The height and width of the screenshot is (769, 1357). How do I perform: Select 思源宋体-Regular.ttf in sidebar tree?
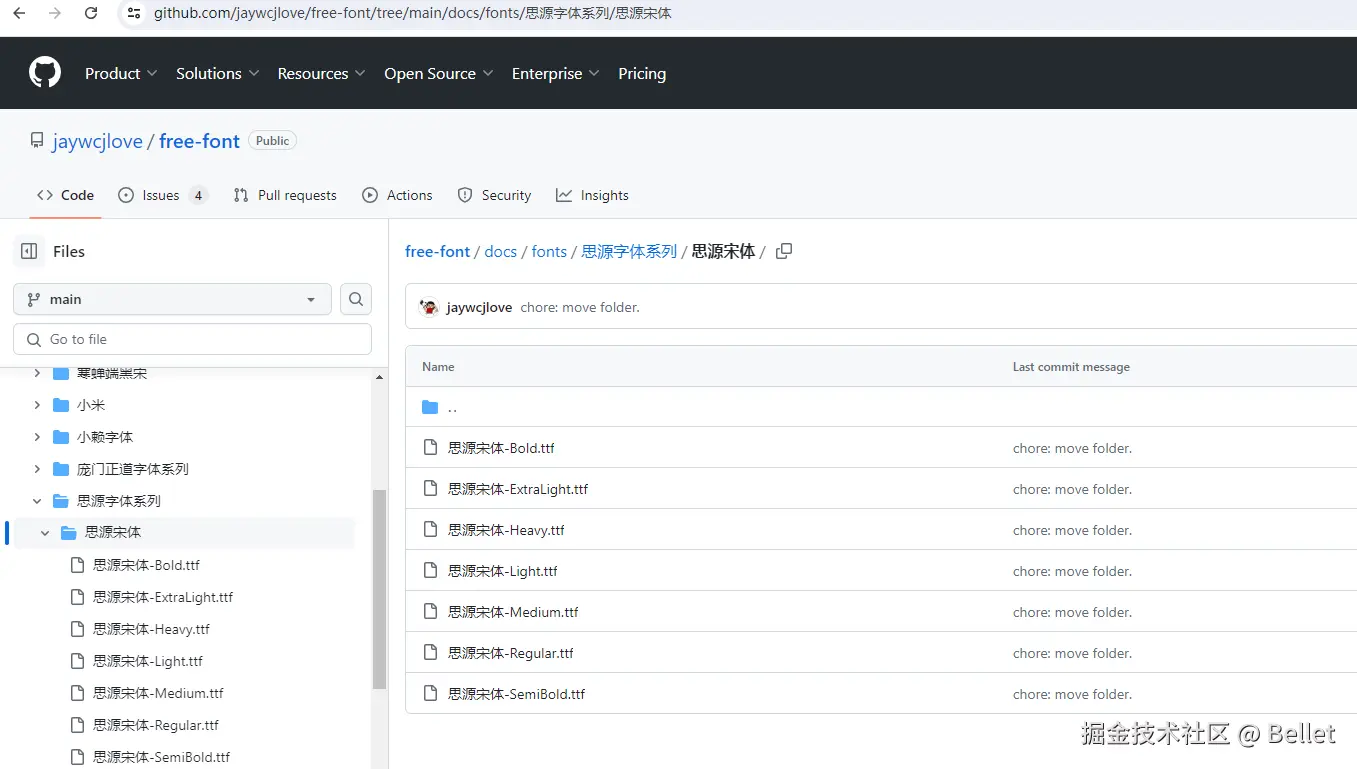pyautogui.click(x=156, y=725)
